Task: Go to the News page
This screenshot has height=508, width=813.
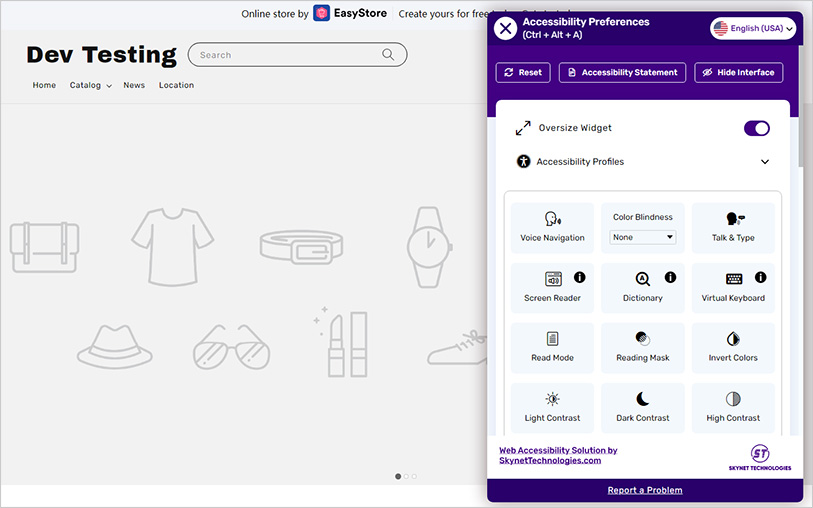Action: click(134, 85)
